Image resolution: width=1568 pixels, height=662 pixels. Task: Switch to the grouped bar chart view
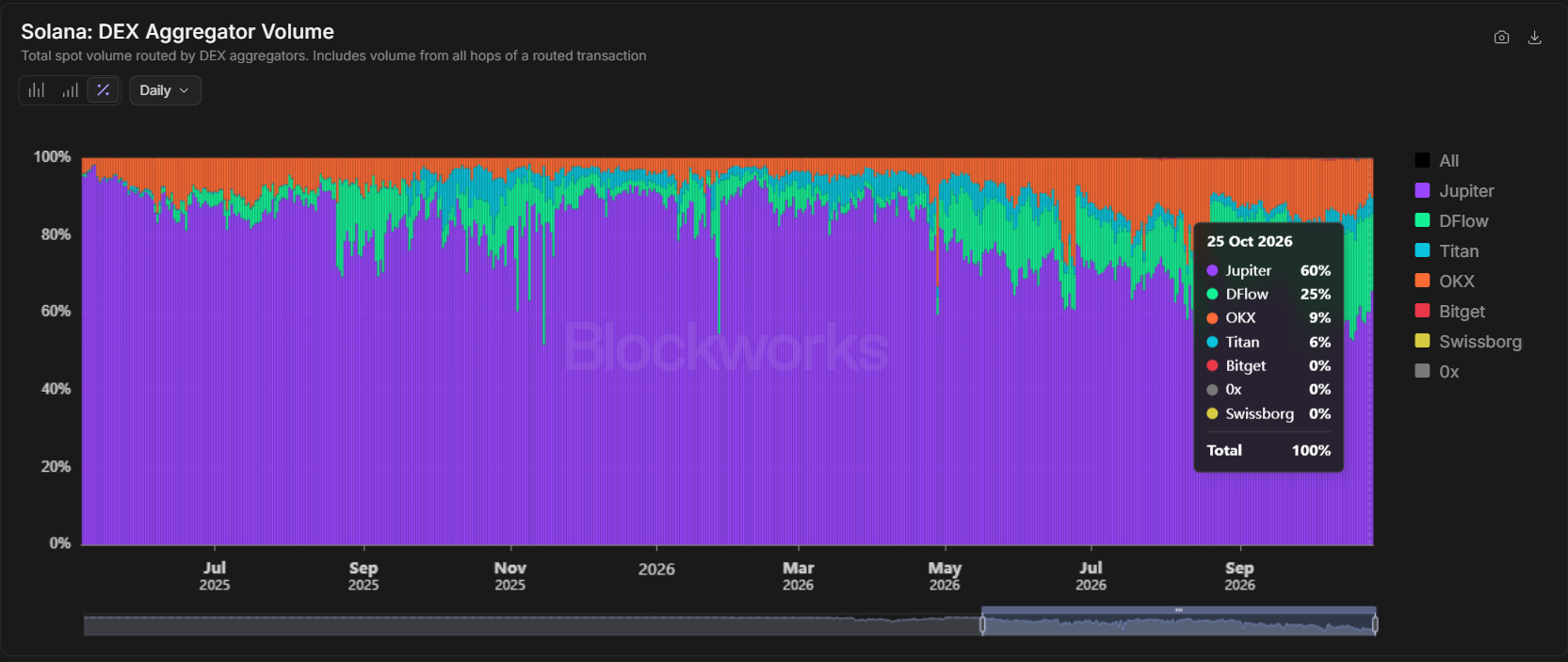click(37, 90)
